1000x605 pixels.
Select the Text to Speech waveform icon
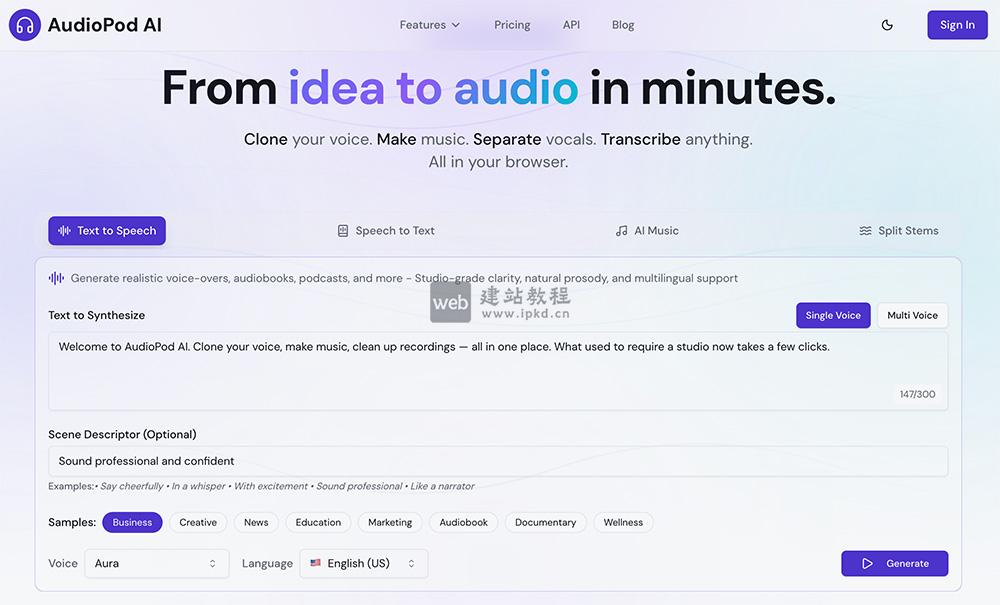pyautogui.click(x=64, y=230)
